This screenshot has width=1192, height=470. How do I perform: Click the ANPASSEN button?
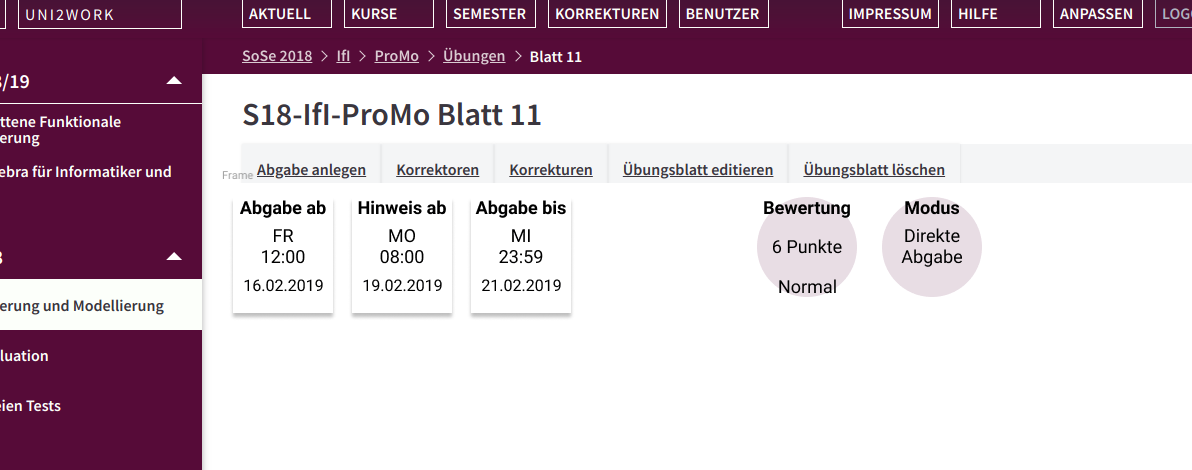pos(1097,14)
